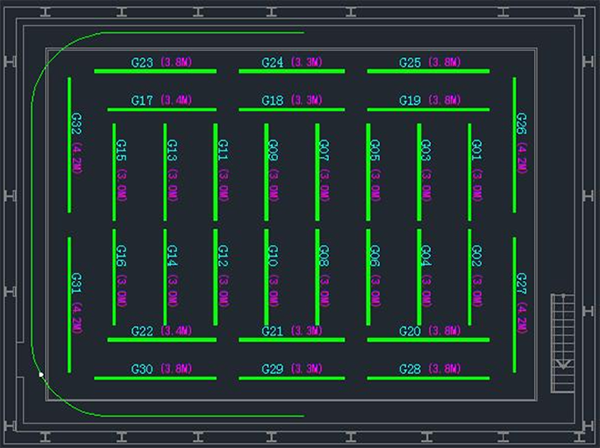
Task: Select the G15 text
Action: [x=121, y=150]
